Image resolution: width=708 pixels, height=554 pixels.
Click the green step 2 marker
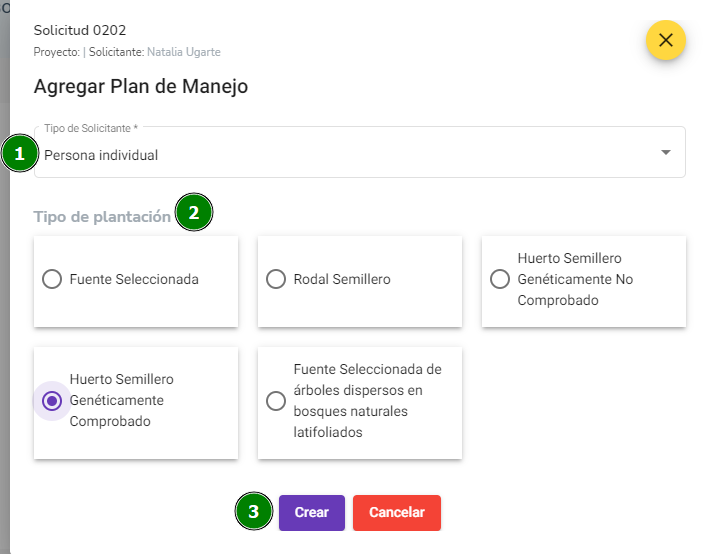click(x=194, y=212)
